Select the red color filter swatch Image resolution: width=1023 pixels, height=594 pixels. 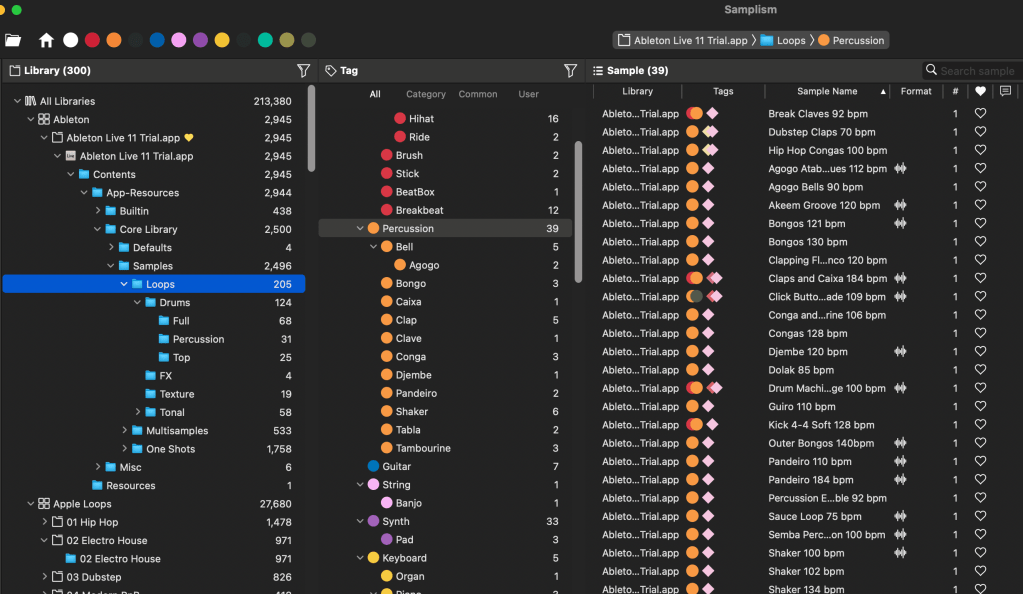[92, 40]
